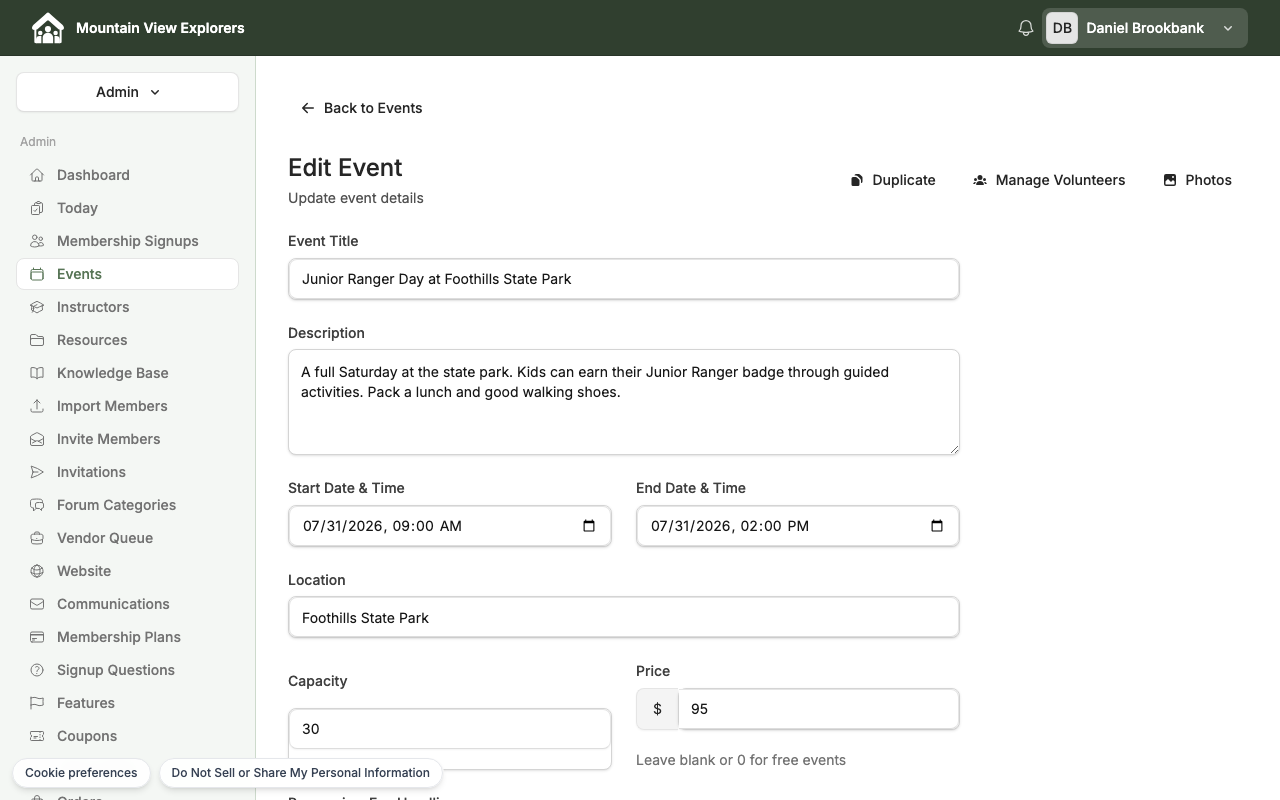Click the Duplicate copy icon

pyautogui.click(x=857, y=180)
